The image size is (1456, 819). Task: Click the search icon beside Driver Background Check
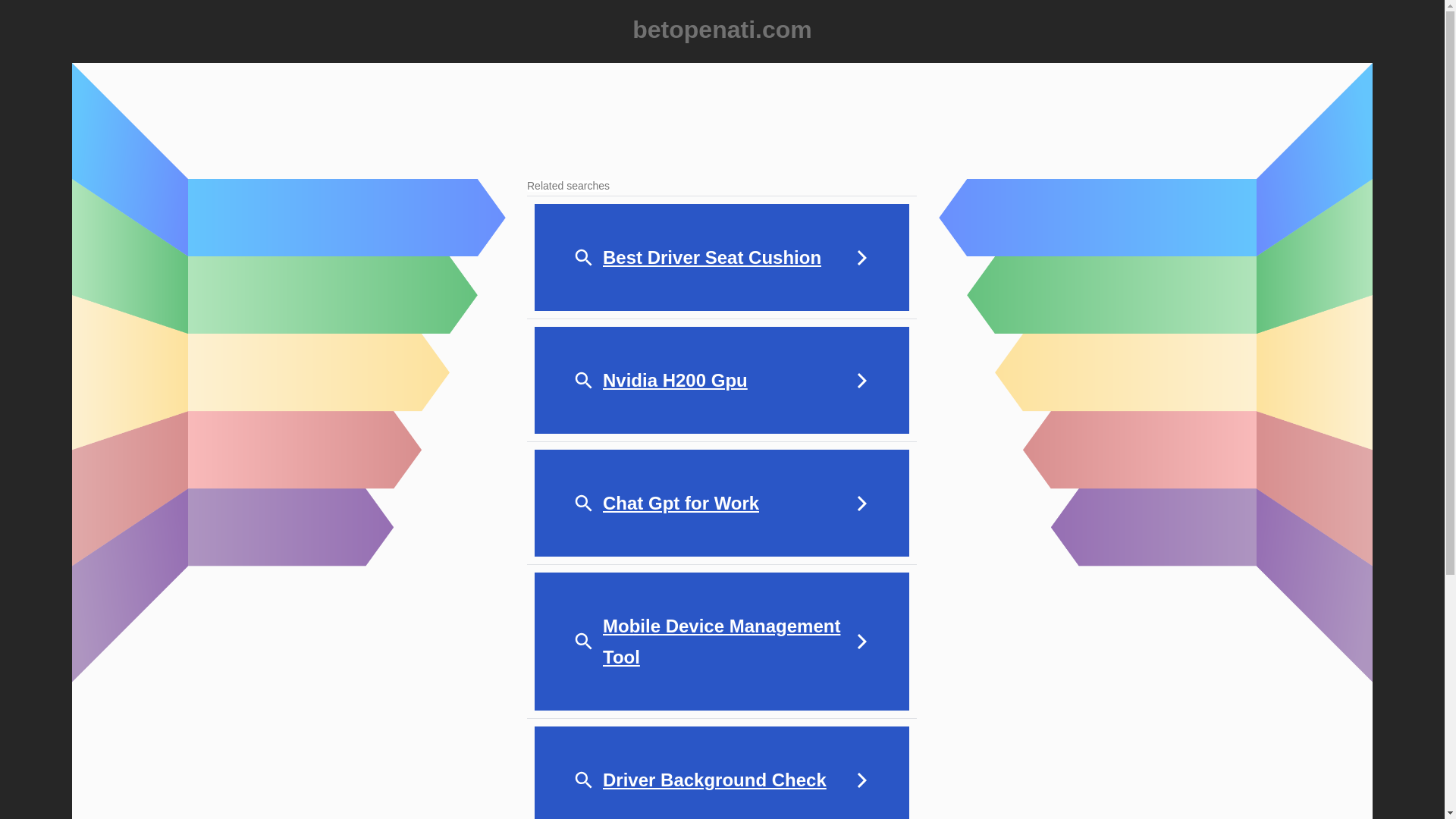[x=583, y=780]
